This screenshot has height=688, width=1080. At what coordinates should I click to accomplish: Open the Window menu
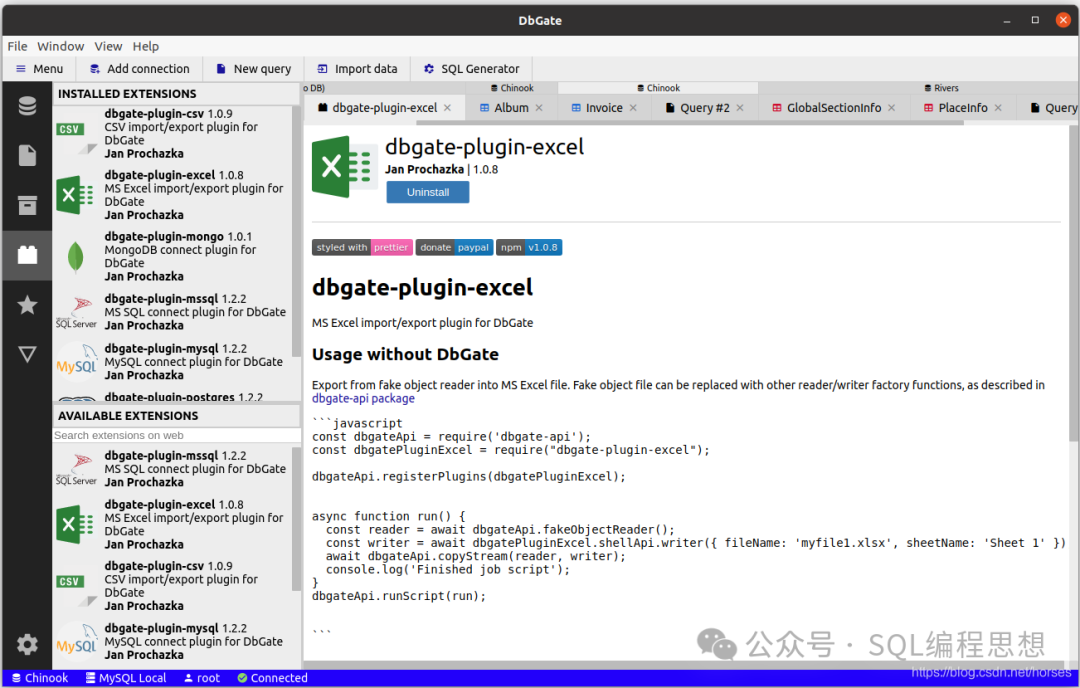tap(60, 46)
